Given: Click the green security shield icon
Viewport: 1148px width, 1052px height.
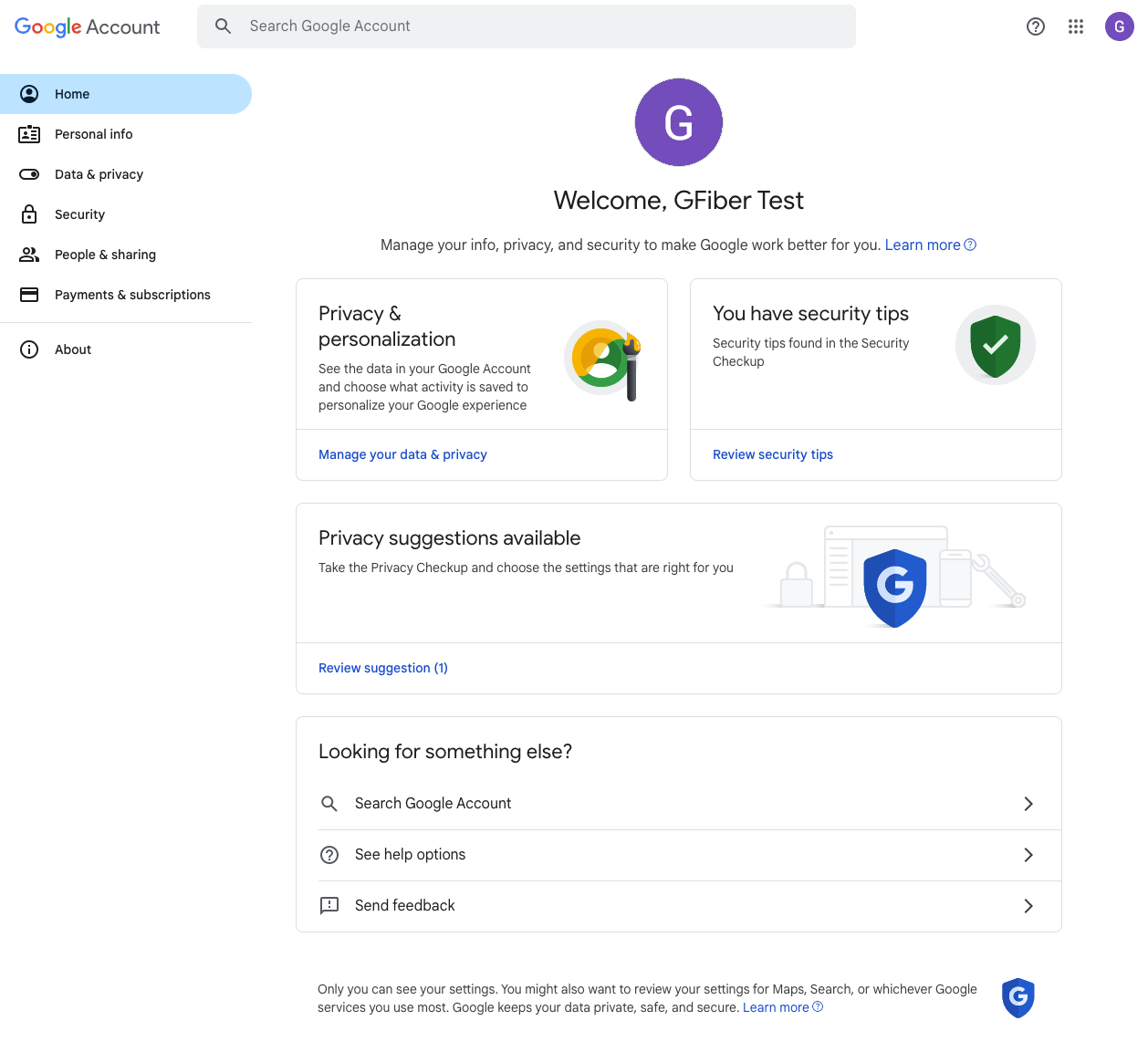Looking at the screenshot, I should [995, 345].
